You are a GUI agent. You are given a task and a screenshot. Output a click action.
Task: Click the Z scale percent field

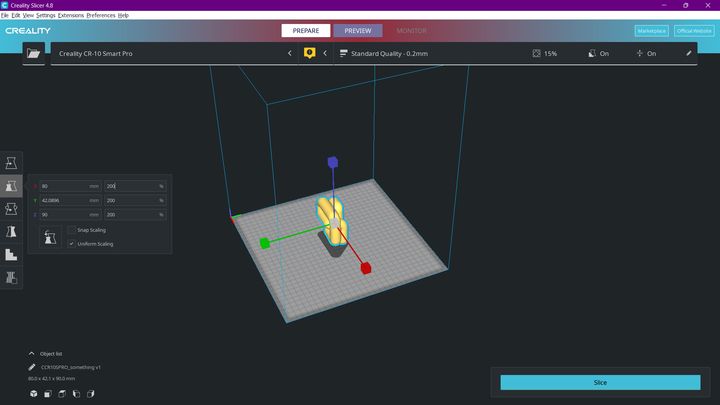pyautogui.click(x=135, y=214)
